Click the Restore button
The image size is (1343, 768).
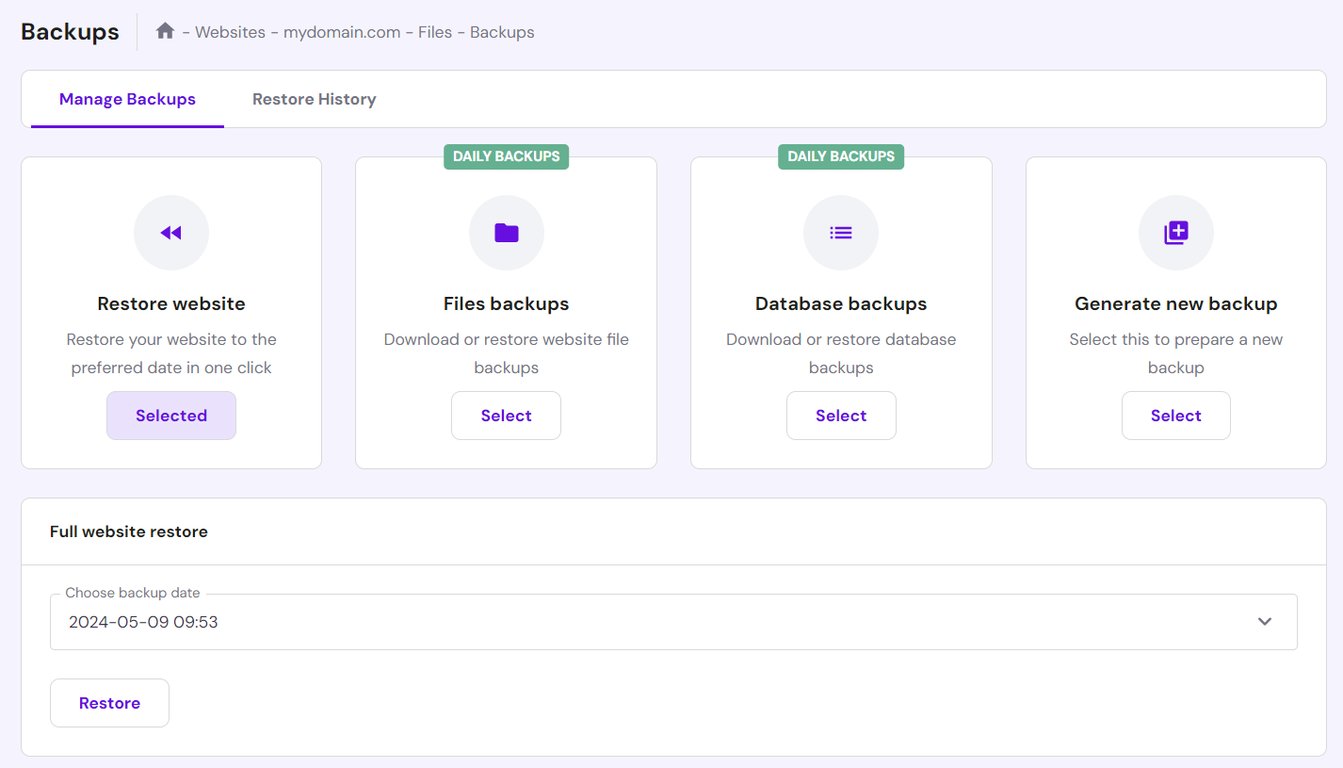pyautogui.click(x=109, y=702)
